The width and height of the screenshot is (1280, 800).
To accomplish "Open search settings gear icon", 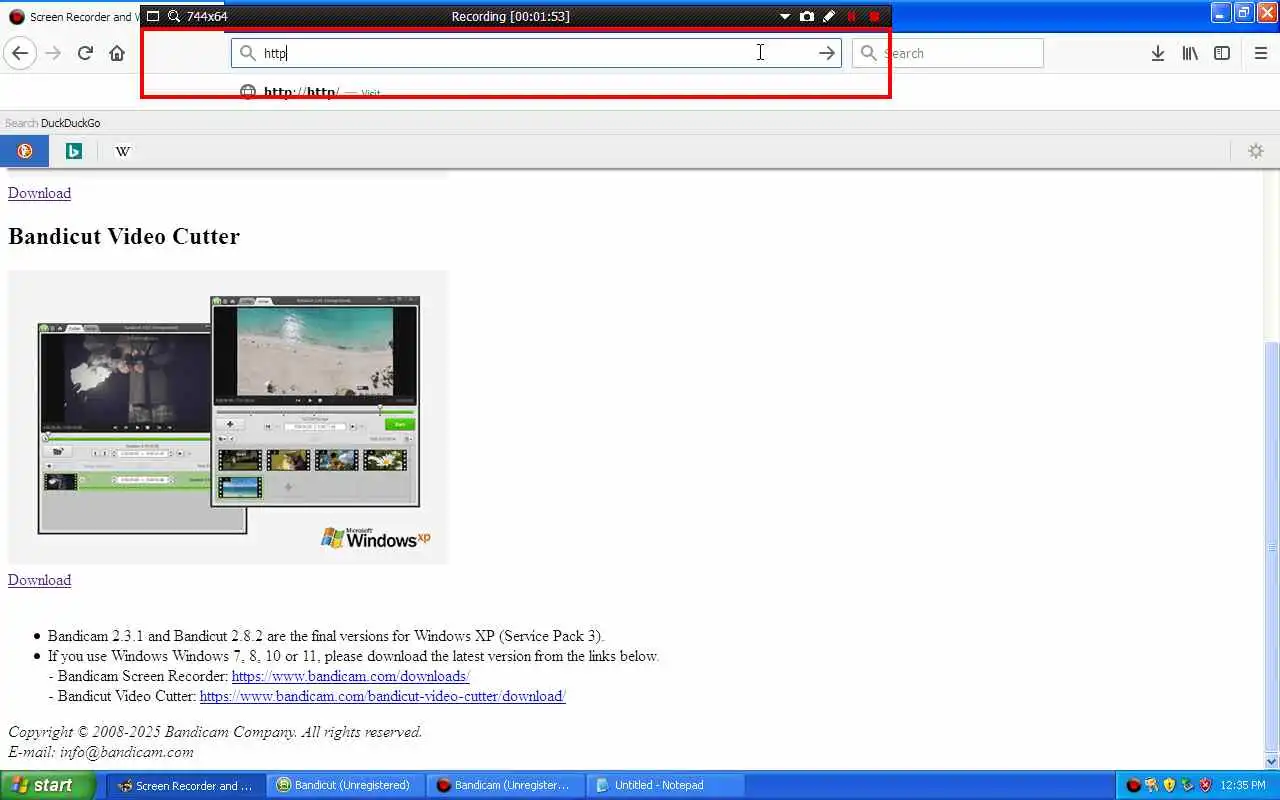I will coord(1256,151).
